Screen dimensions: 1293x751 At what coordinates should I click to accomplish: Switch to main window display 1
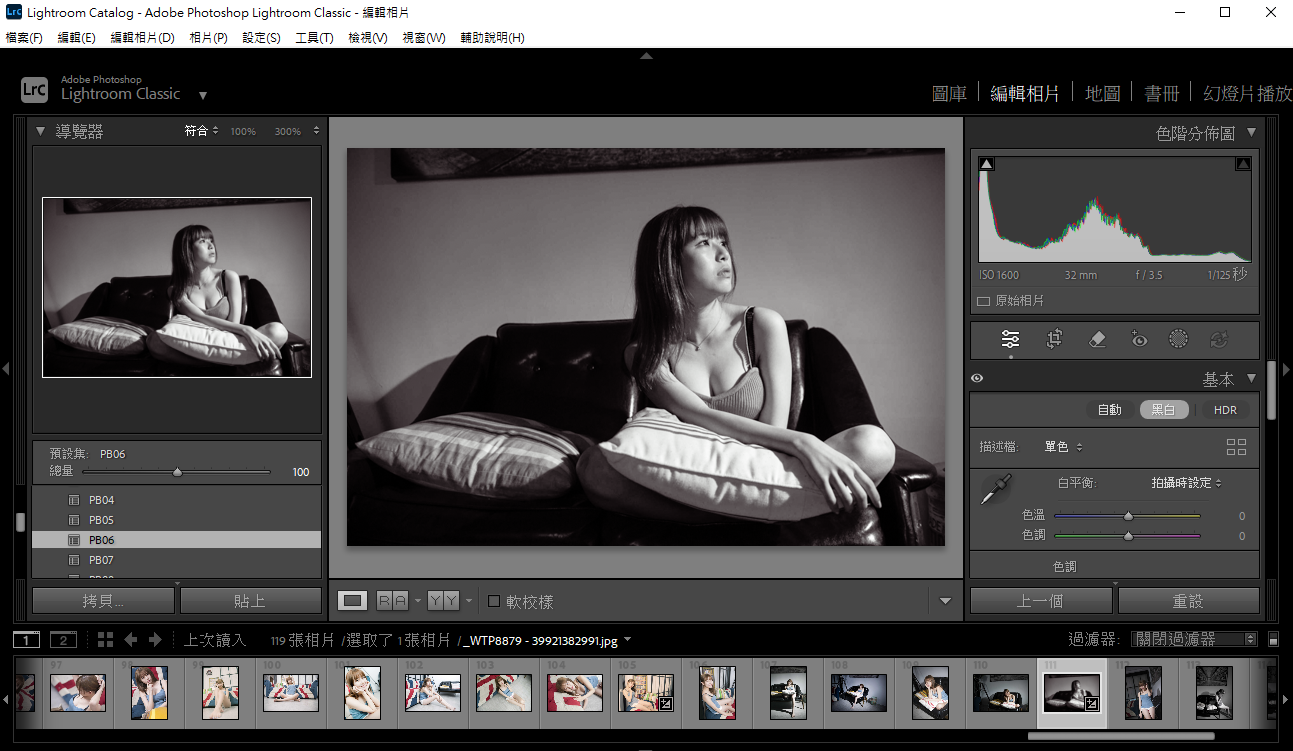coord(27,640)
